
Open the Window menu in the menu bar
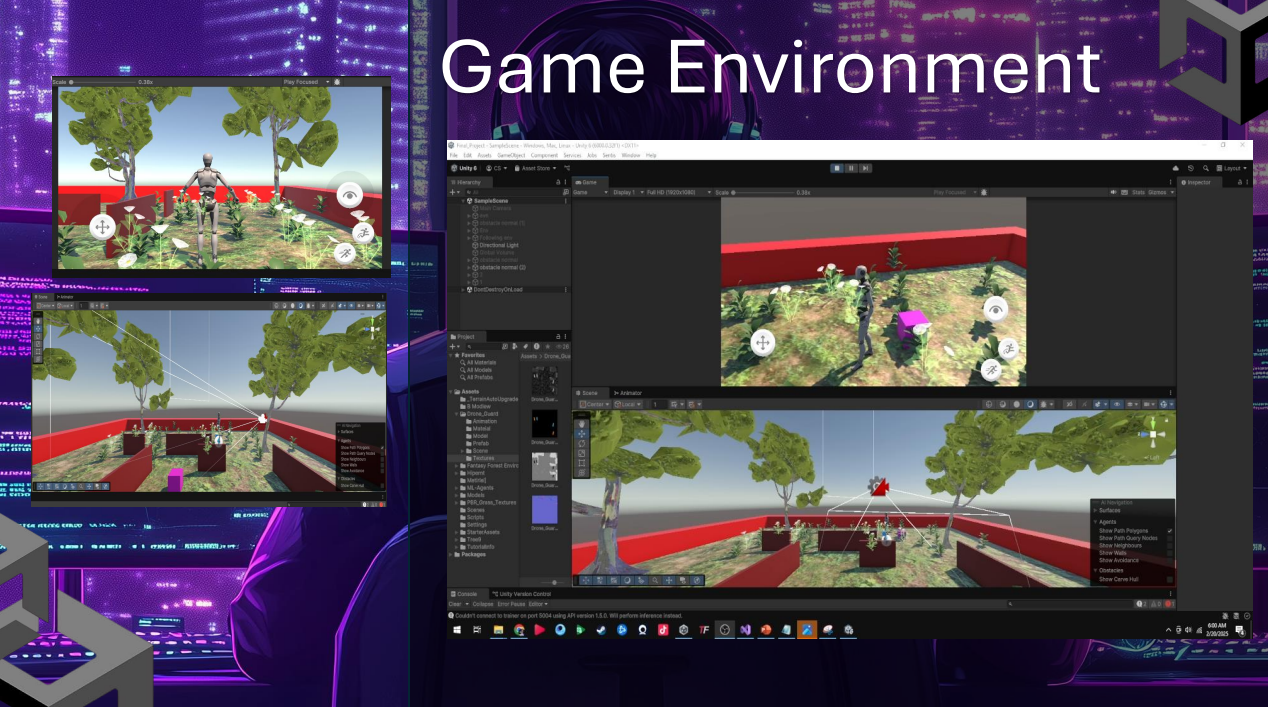point(631,155)
